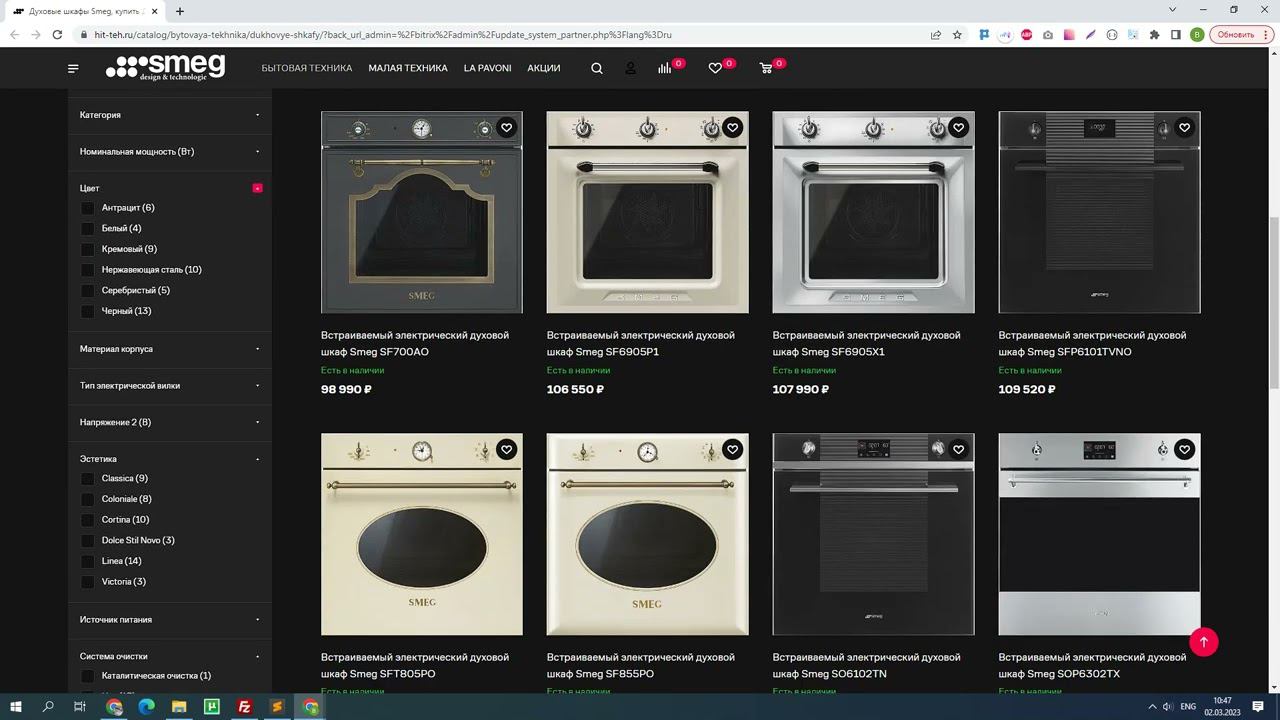The height and width of the screenshot is (720, 1280).
Task: Bookmark this page star icon
Action: [x=957, y=34]
